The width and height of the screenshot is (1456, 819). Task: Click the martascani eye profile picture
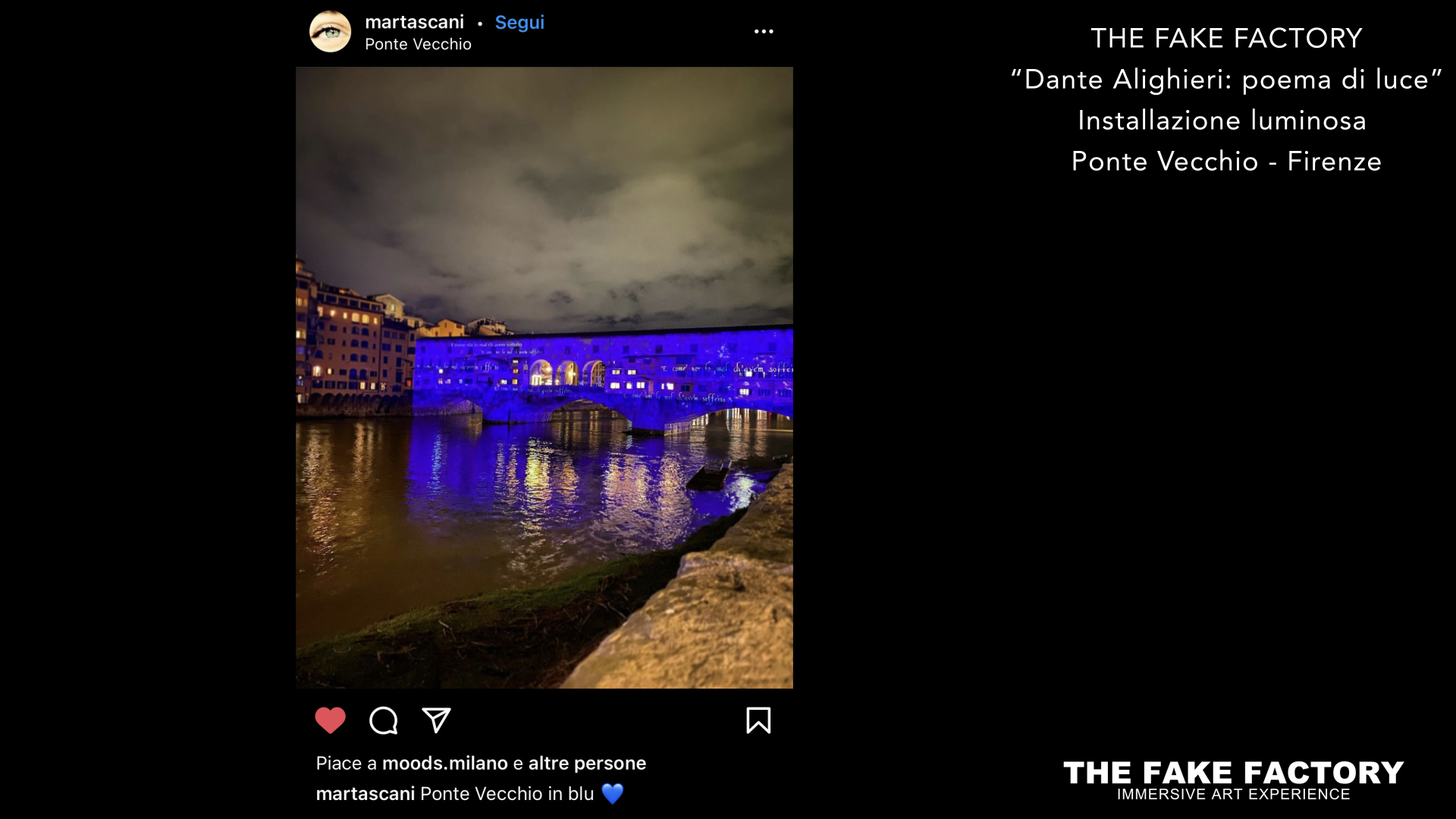coord(330,31)
